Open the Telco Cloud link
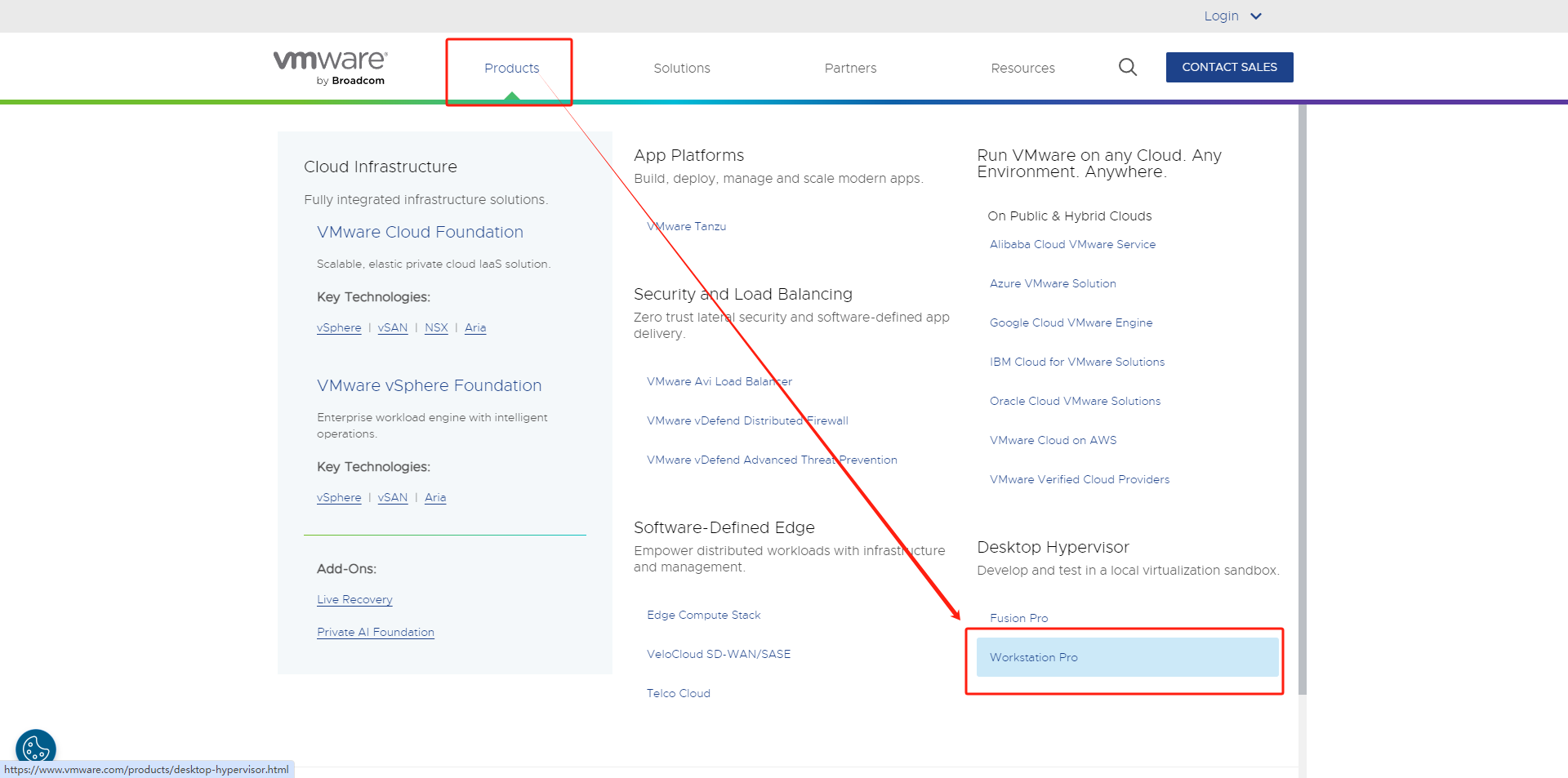Viewport: 1568px width, 778px height. [x=678, y=693]
